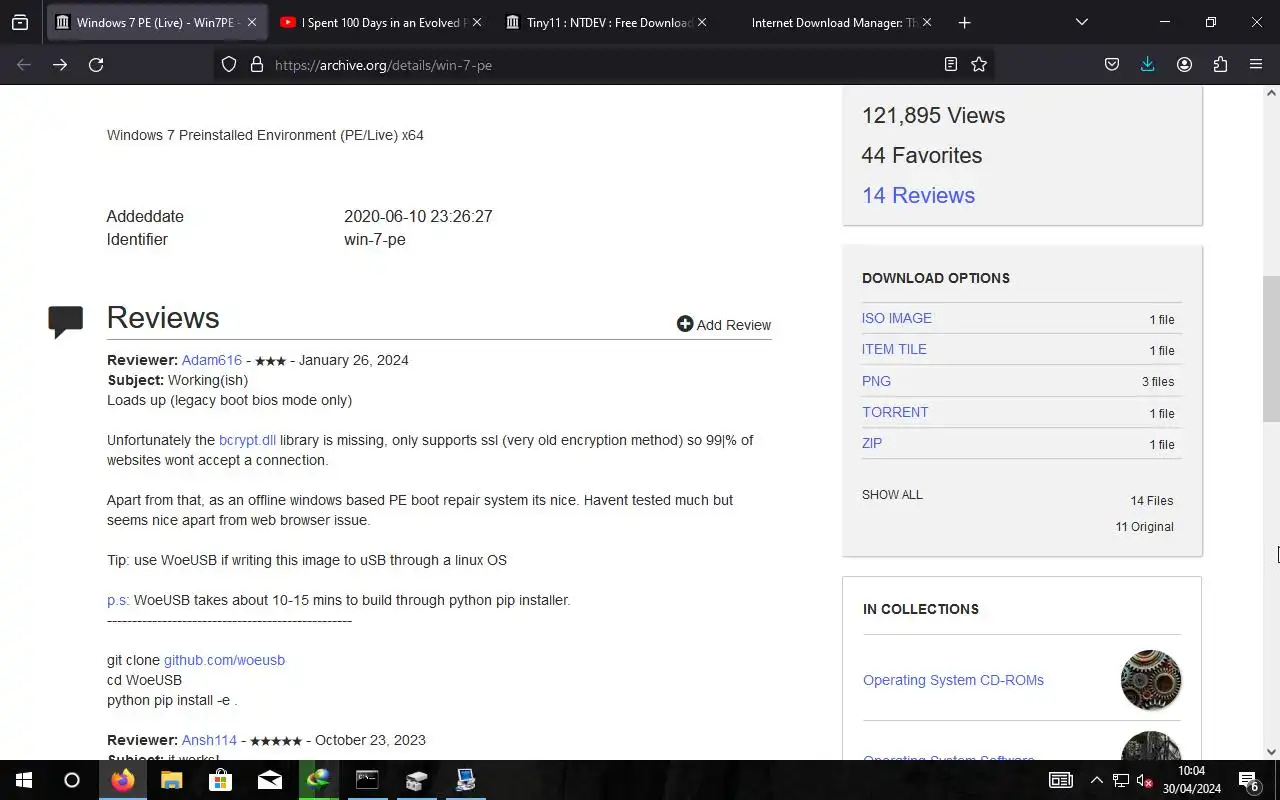Image resolution: width=1280 pixels, height=800 pixels.
Task: Open Operating System CD-ROMs collection
Action: [x=953, y=680]
